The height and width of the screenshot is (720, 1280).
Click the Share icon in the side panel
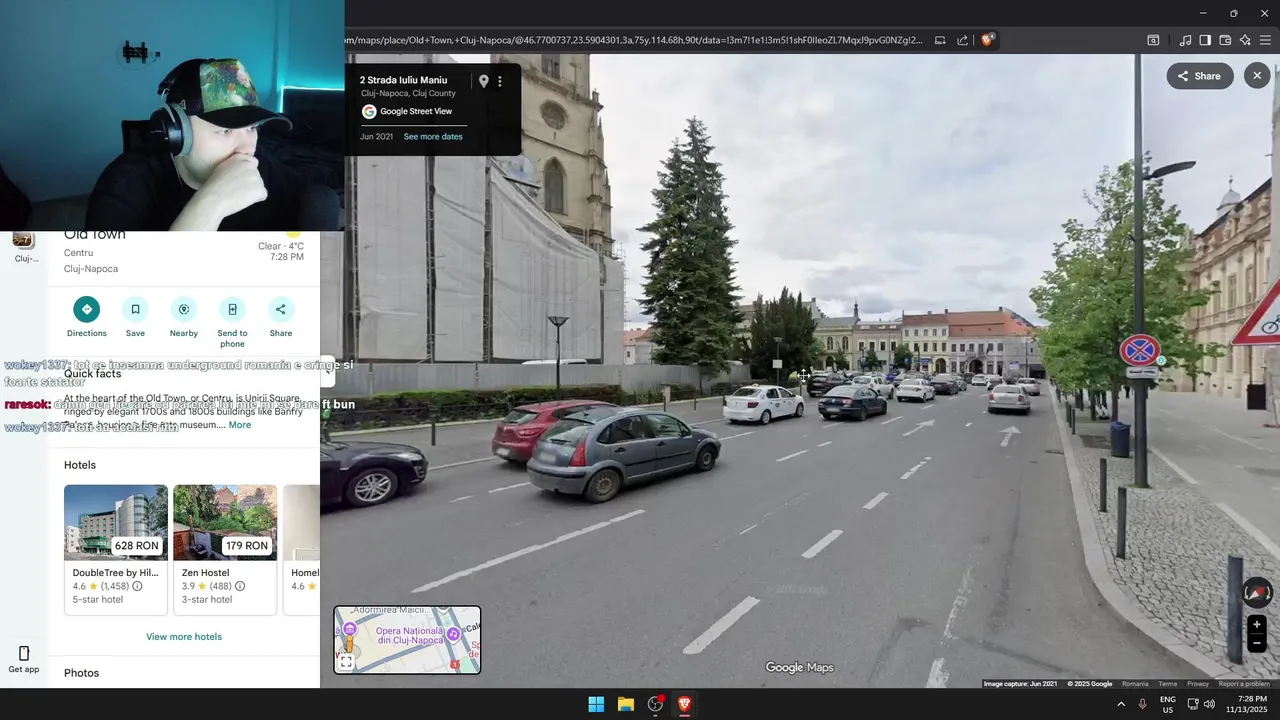(x=281, y=309)
